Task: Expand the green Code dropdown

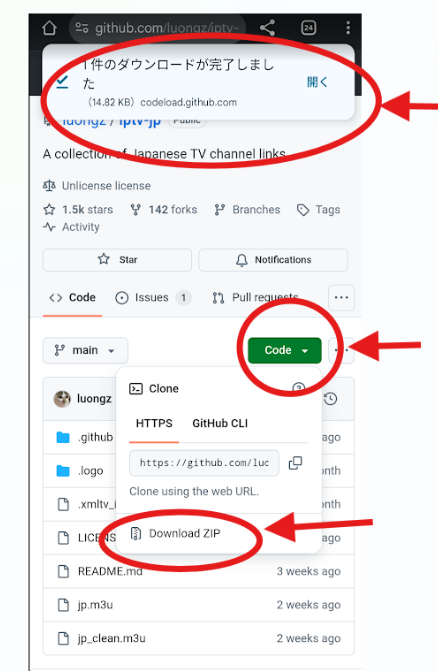Action: (x=284, y=350)
